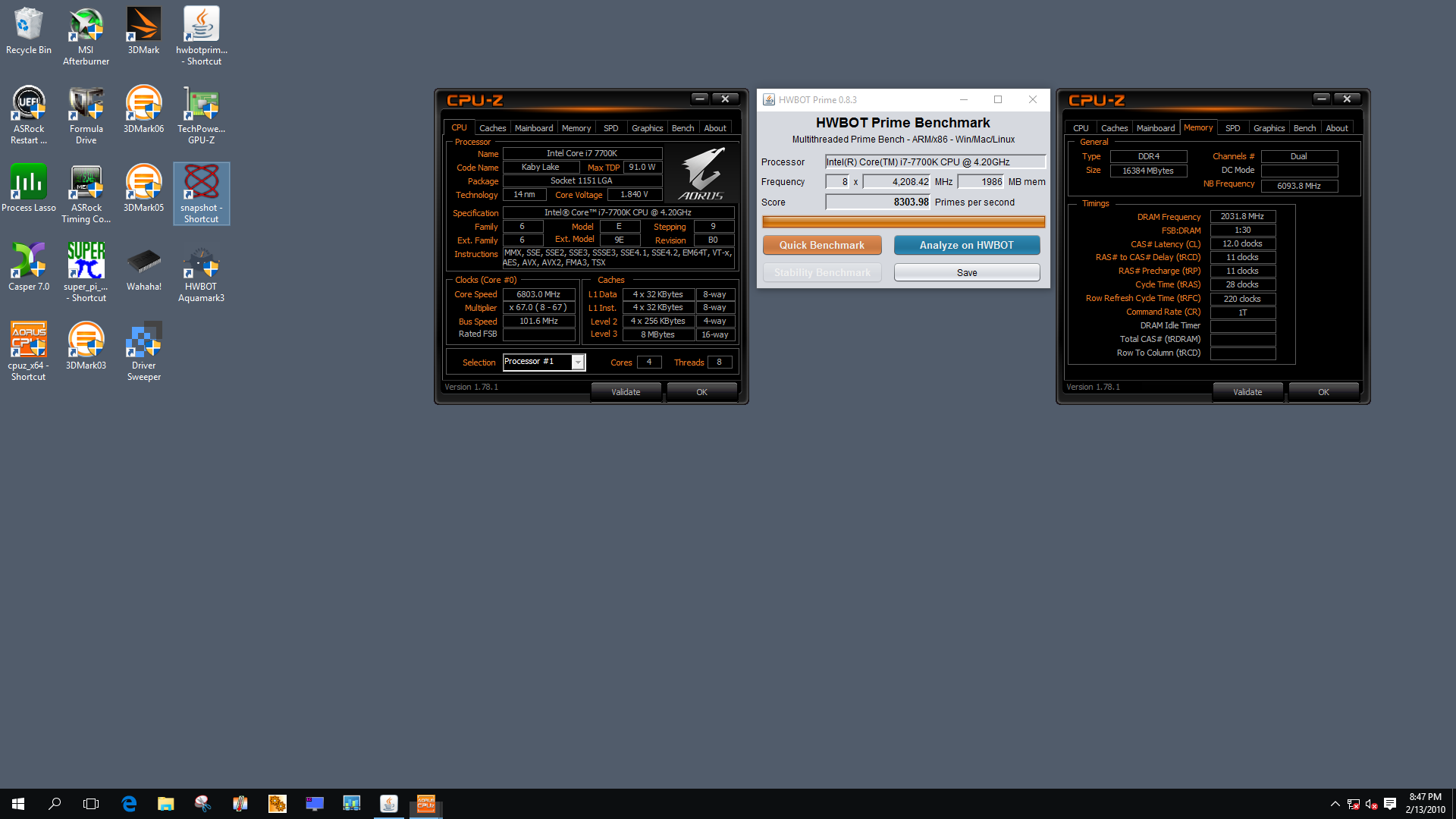Select the 3DMark05 desktop icon

143,189
